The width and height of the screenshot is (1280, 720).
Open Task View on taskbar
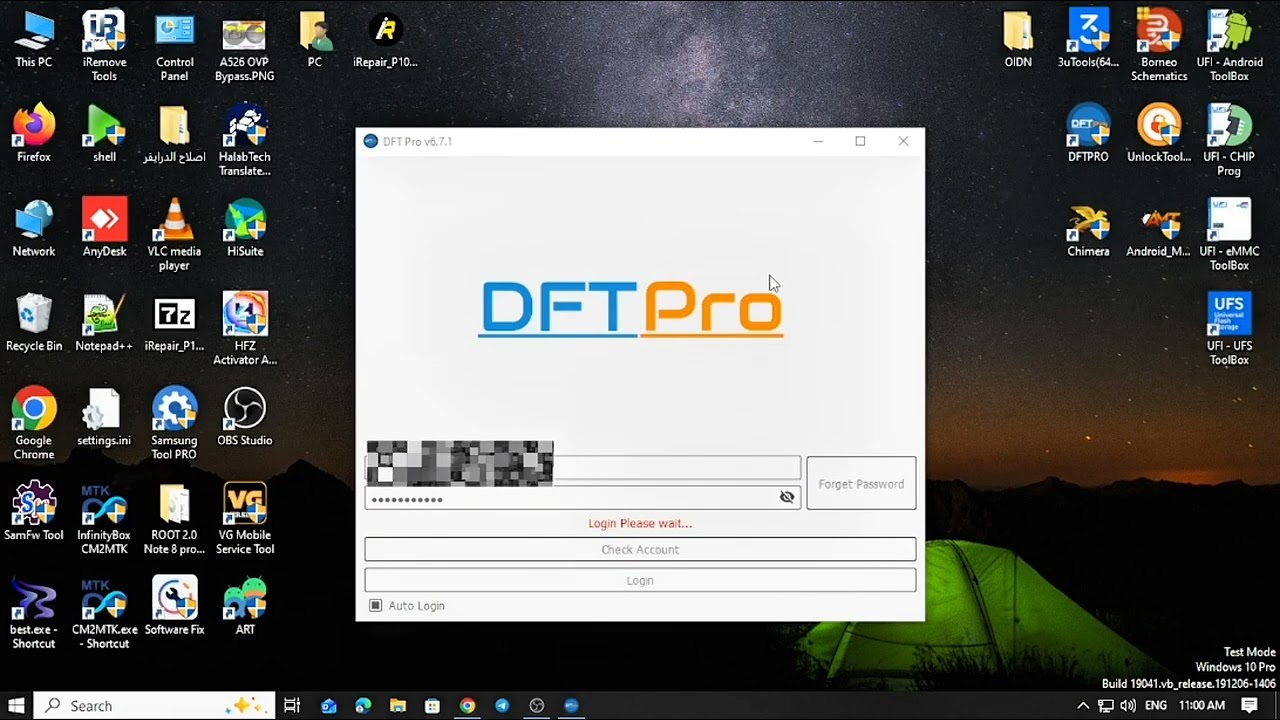pos(292,705)
